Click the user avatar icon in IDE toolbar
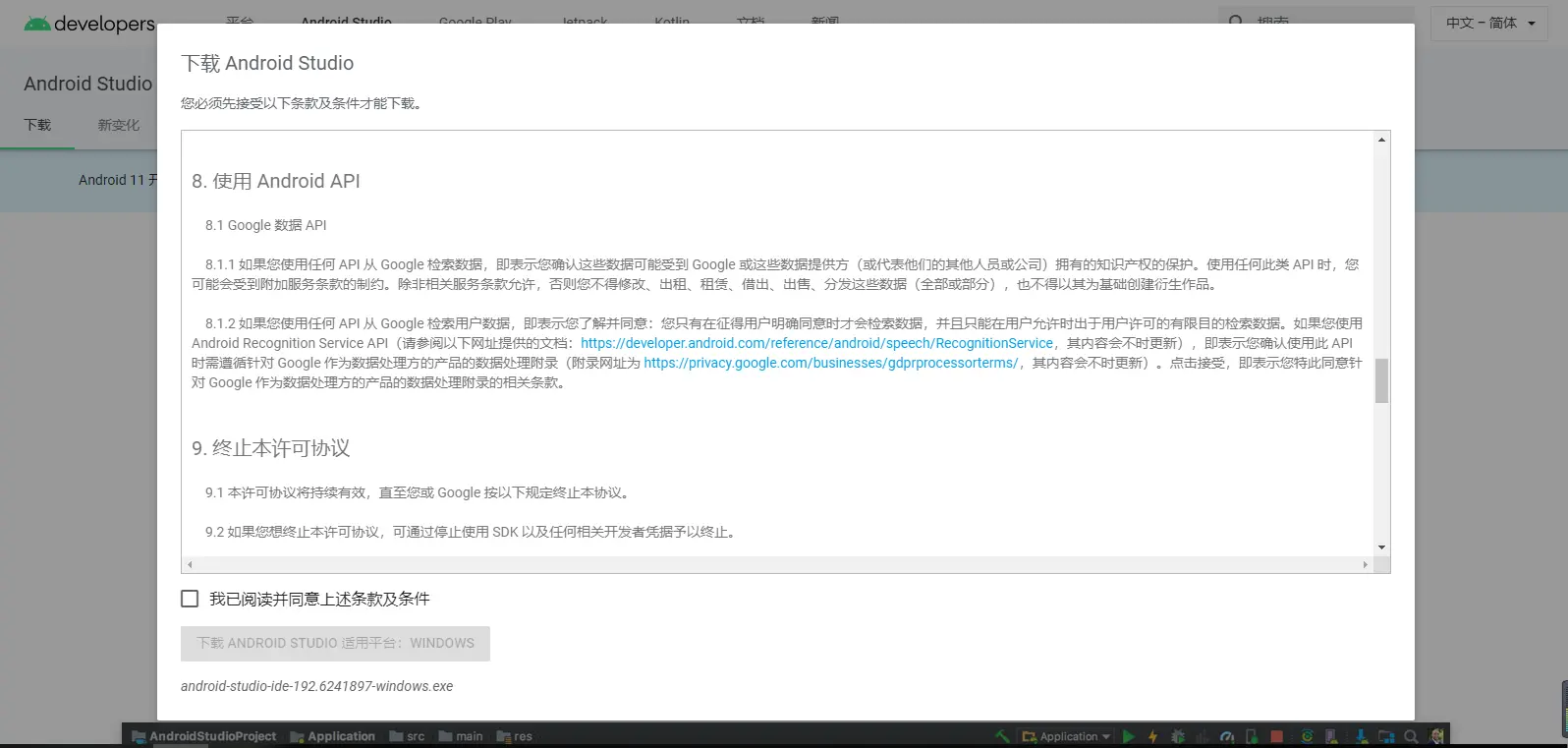The height and width of the screenshot is (748, 1568). [x=1436, y=736]
